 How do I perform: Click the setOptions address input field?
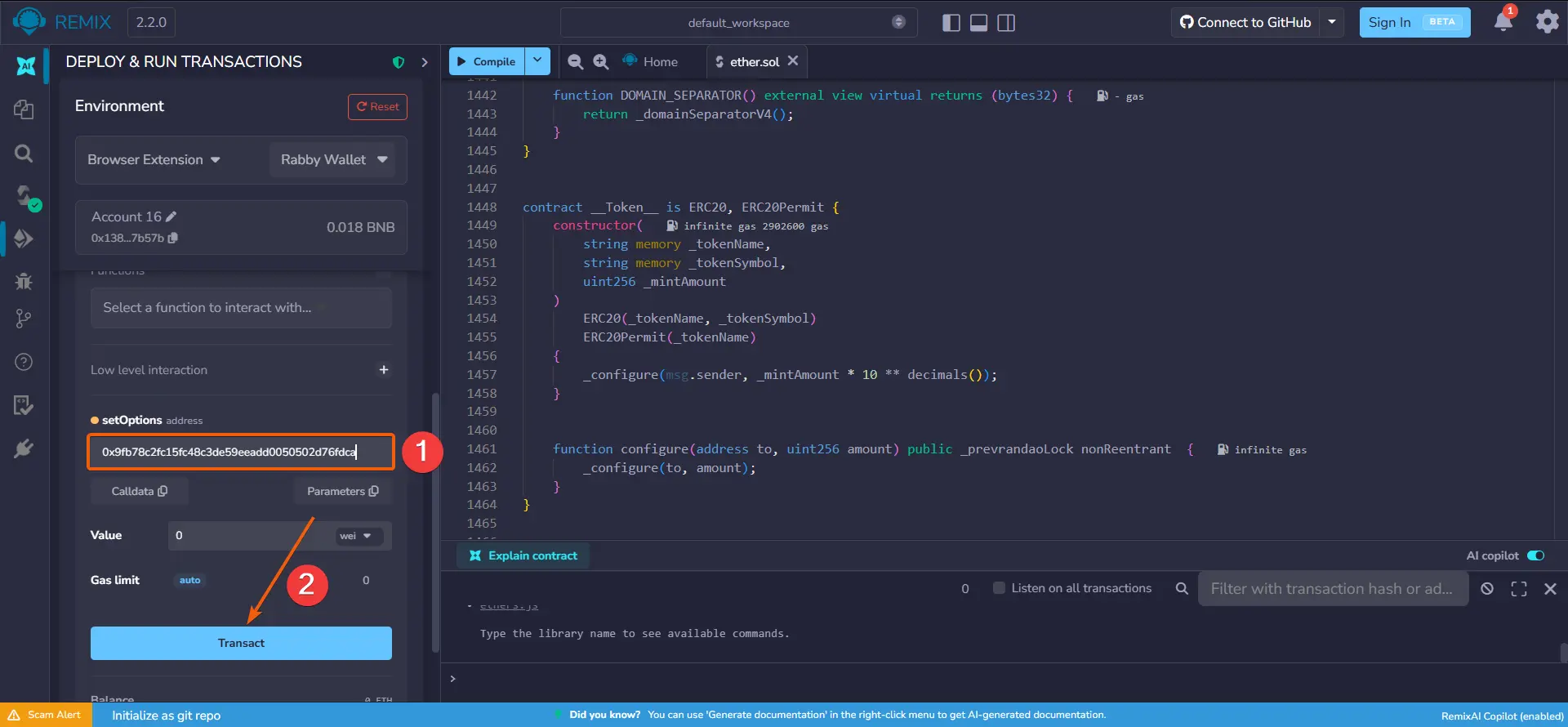(x=241, y=452)
